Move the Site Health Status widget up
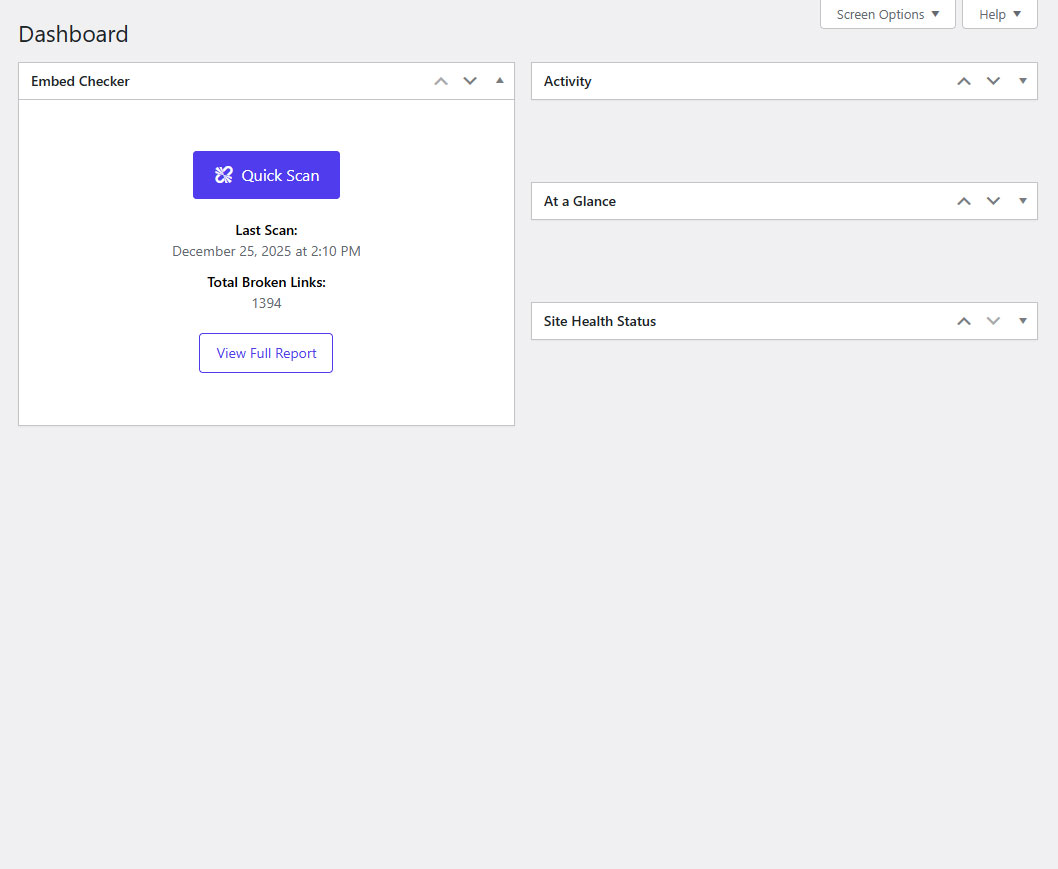This screenshot has height=869, width=1058. pos(964,321)
